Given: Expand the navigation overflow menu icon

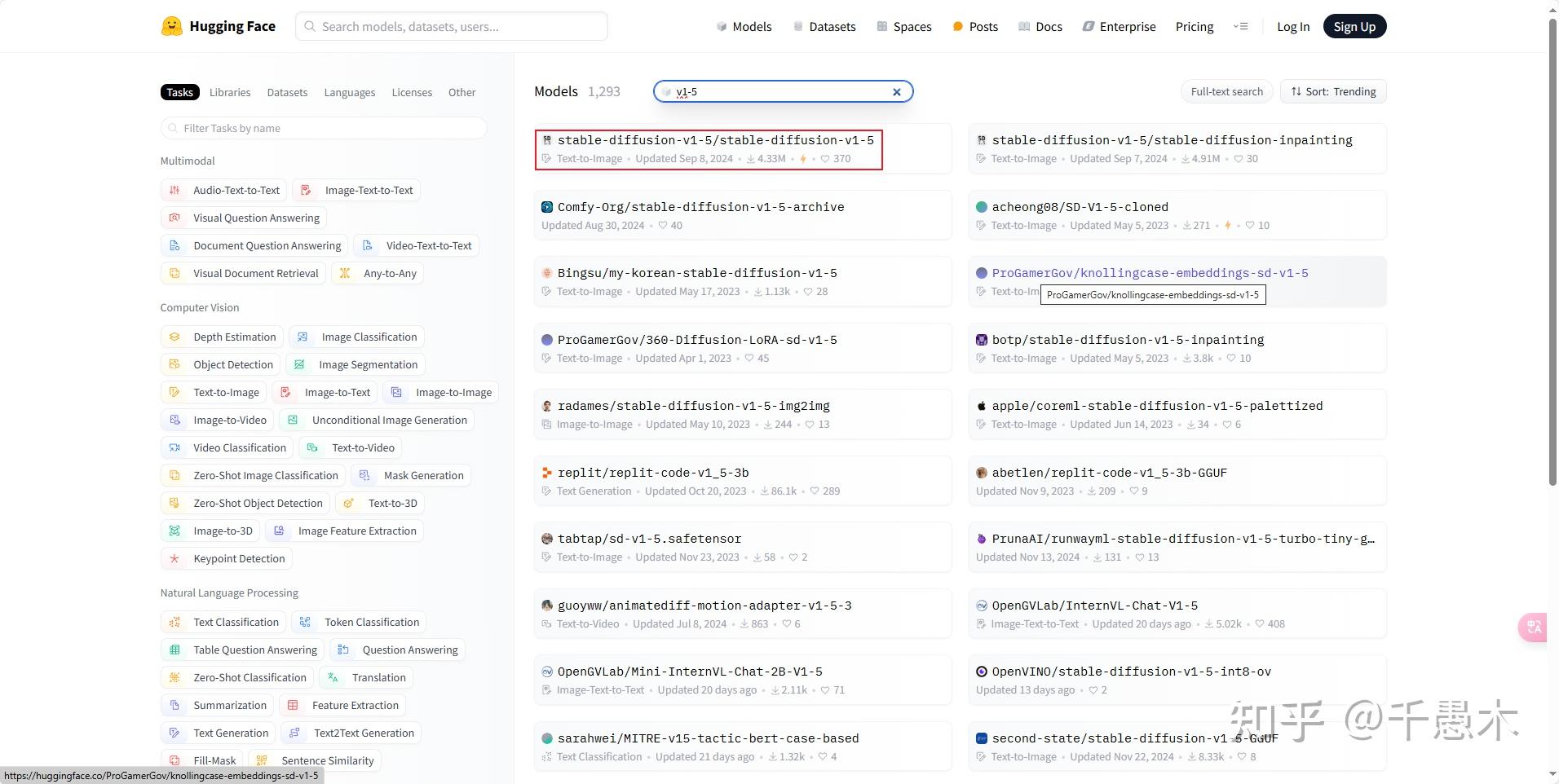Looking at the screenshot, I should pyautogui.click(x=1240, y=26).
